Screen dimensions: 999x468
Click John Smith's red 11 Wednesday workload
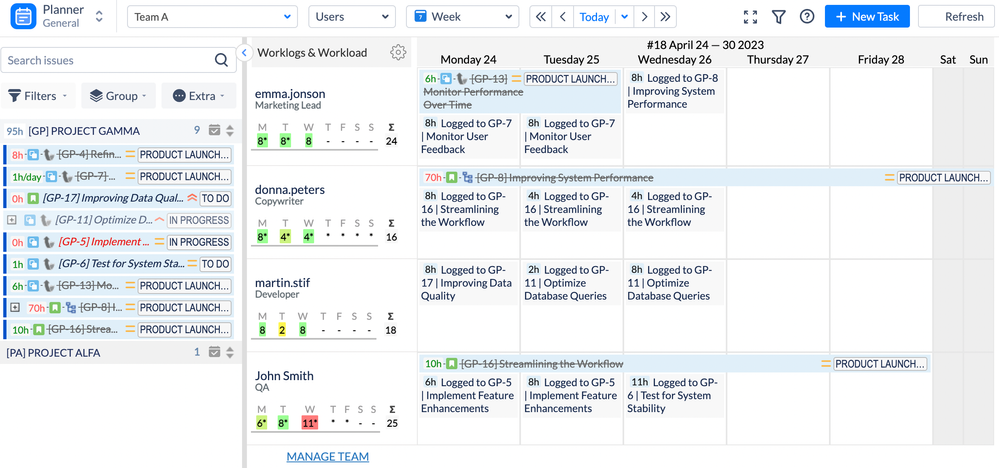click(x=309, y=423)
